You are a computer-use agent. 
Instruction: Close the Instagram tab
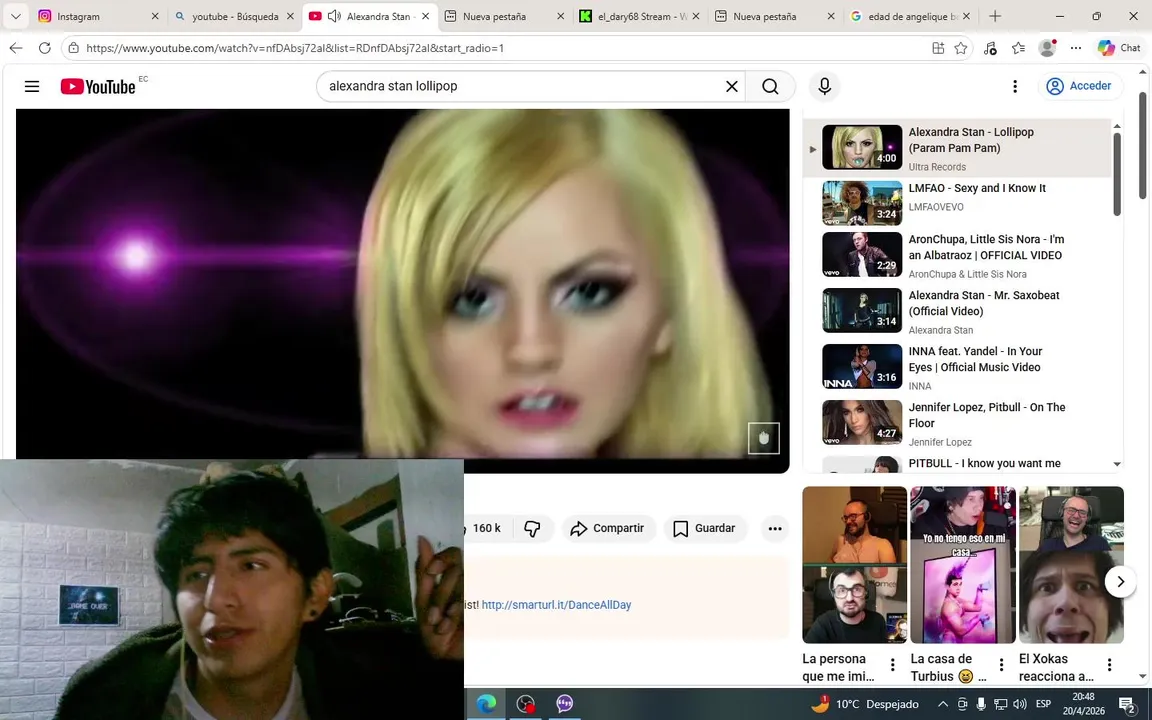pyautogui.click(x=155, y=16)
